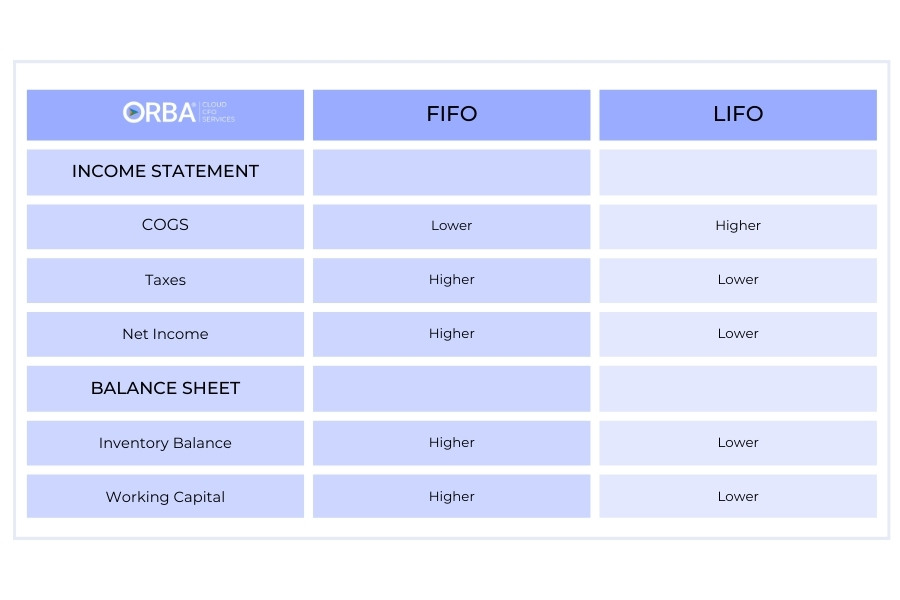Click the FIFO Net Income Higher cell
The height and width of the screenshot is (600, 900).
451,334
